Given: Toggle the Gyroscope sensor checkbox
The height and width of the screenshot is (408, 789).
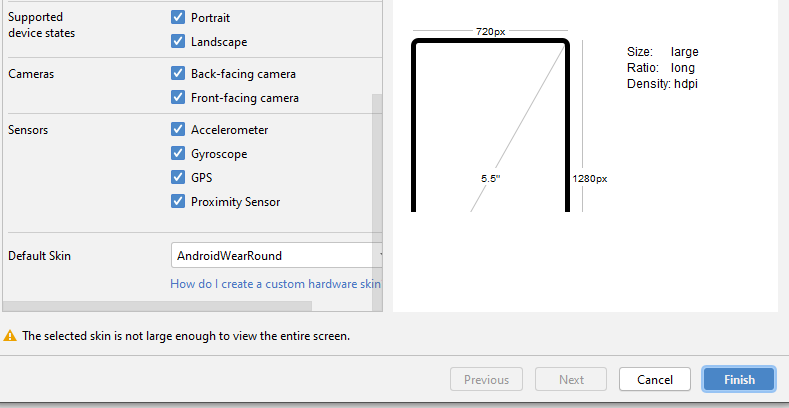Looking at the screenshot, I should click(178, 153).
